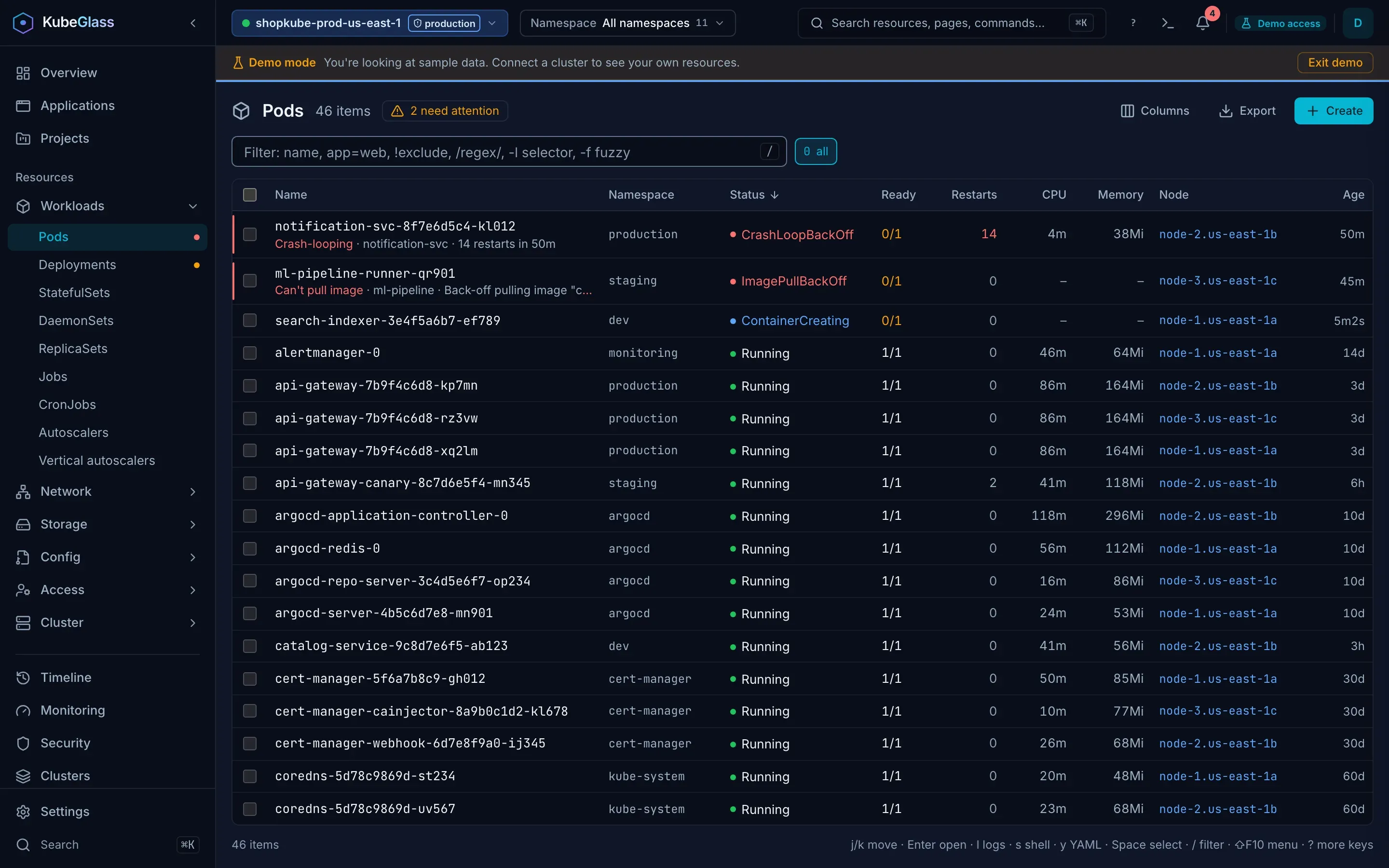The width and height of the screenshot is (1389, 868).
Task: Toggle the select-all checkbox in table header
Action: (x=250, y=195)
